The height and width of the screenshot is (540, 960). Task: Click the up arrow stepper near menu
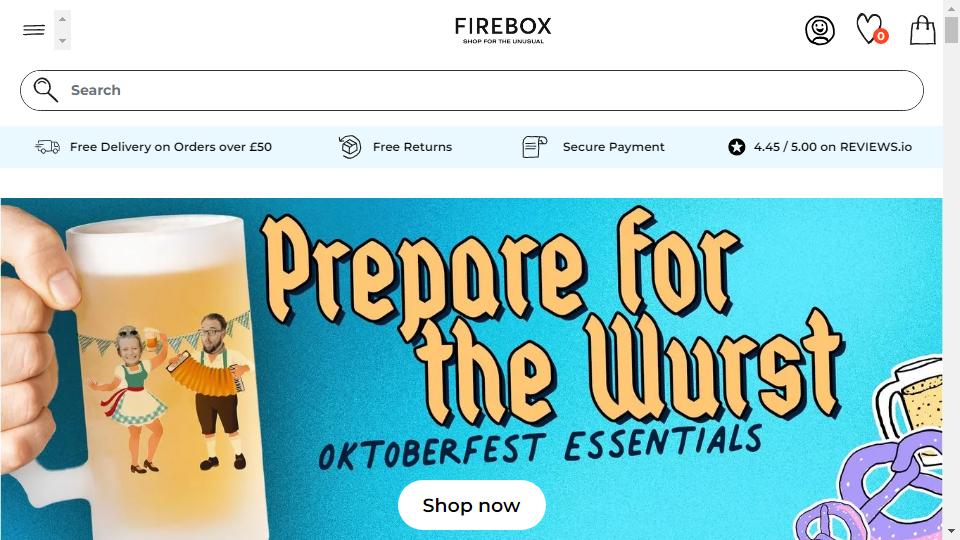pyautogui.click(x=62, y=19)
